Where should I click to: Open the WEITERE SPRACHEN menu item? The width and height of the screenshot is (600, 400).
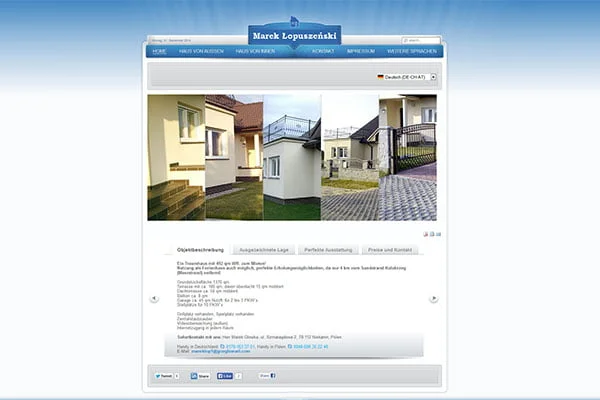(x=412, y=51)
